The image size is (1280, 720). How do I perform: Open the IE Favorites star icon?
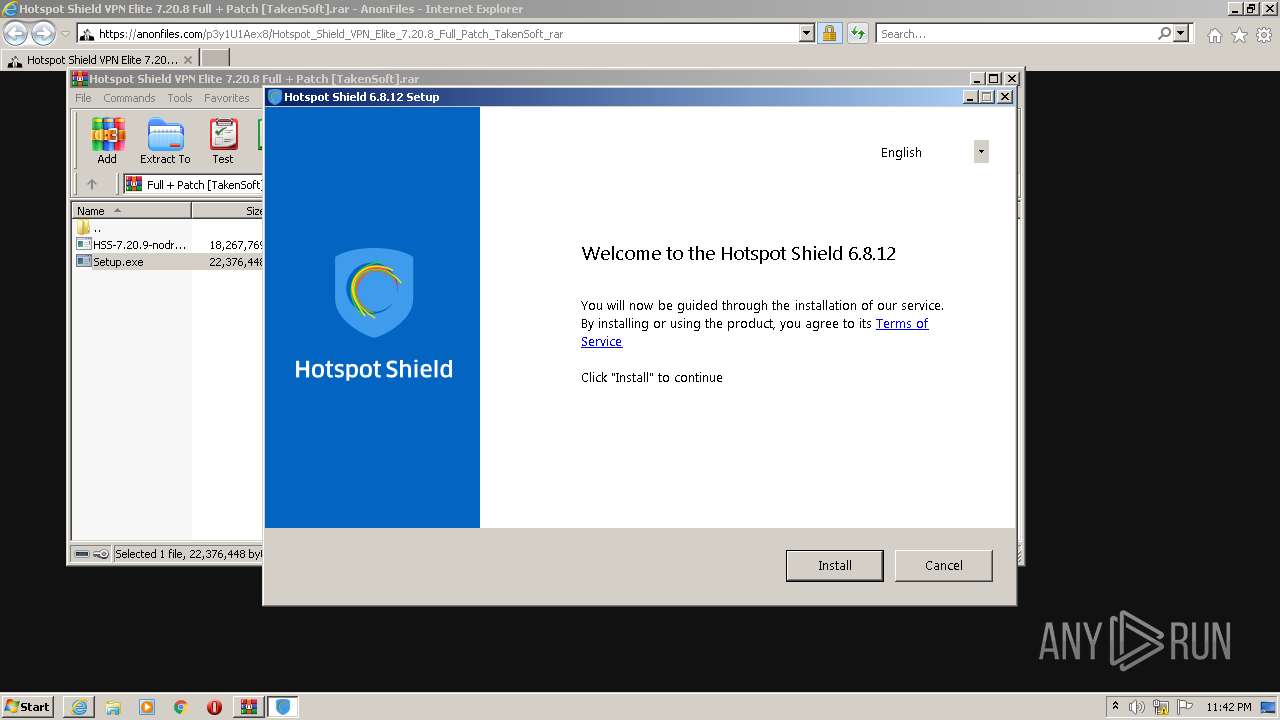(x=1239, y=35)
